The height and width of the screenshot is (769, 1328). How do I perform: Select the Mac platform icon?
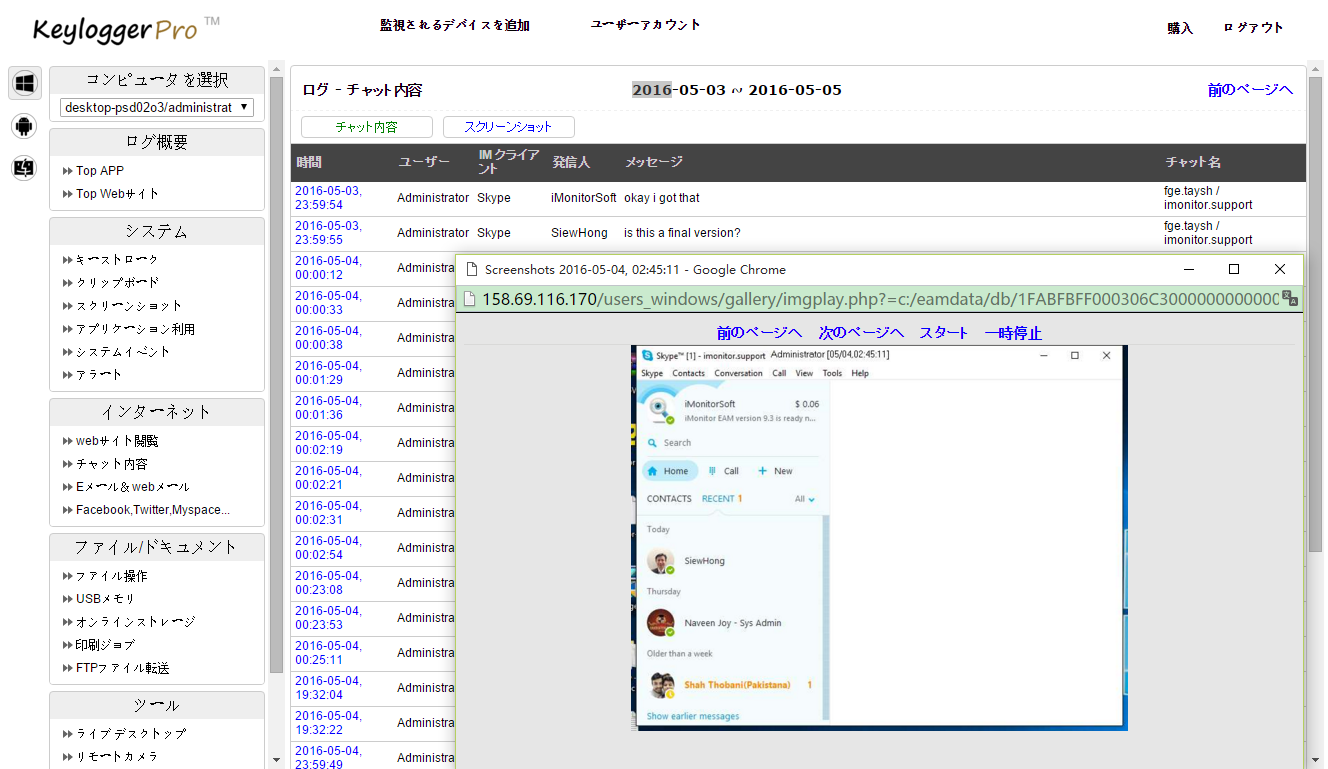coord(25,169)
